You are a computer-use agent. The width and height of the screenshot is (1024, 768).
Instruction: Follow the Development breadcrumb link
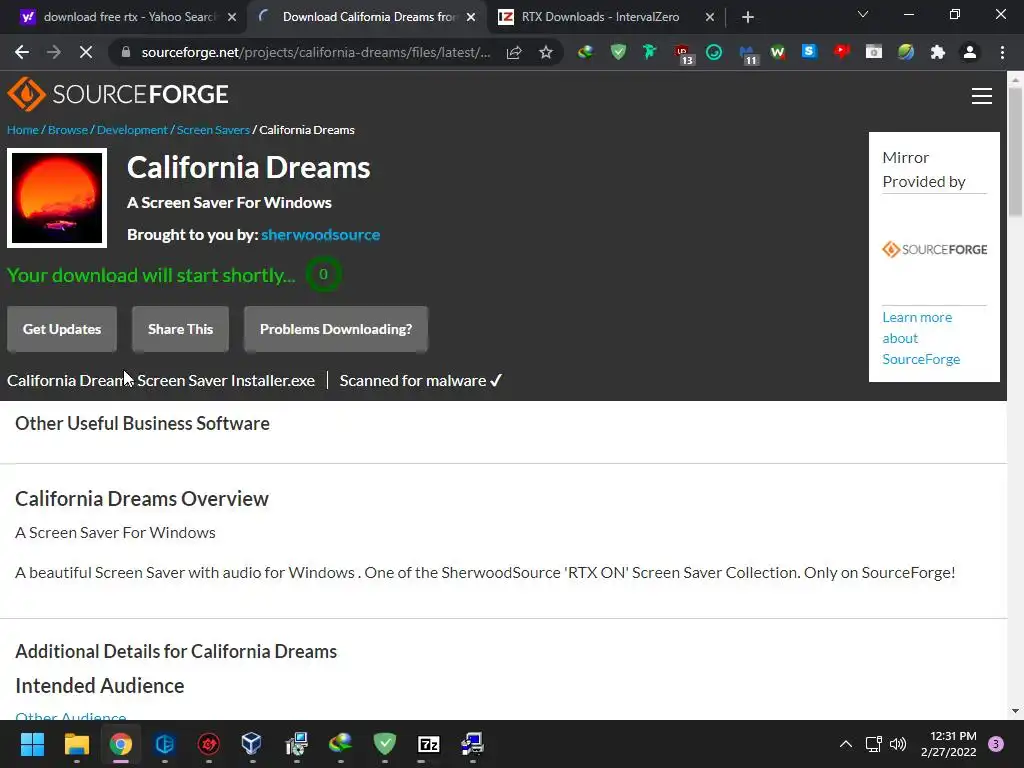click(132, 129)
